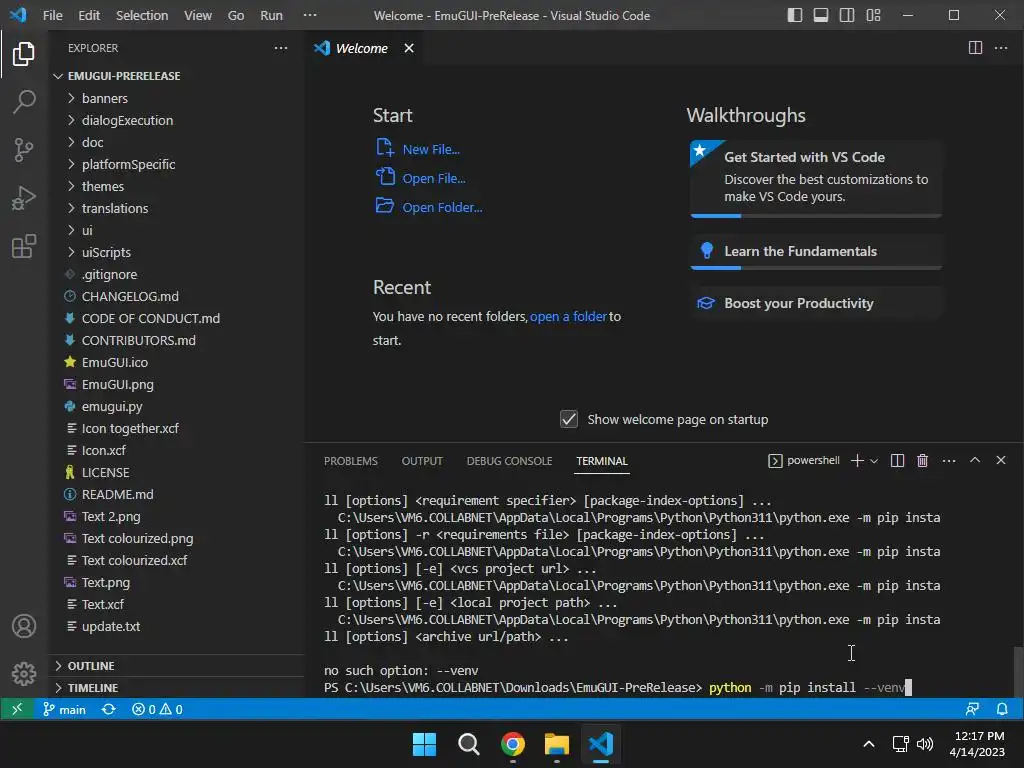The height and width of the screenshot is (768, 1024).
Task: Expand the TIMELINE section
Action: 176,688
